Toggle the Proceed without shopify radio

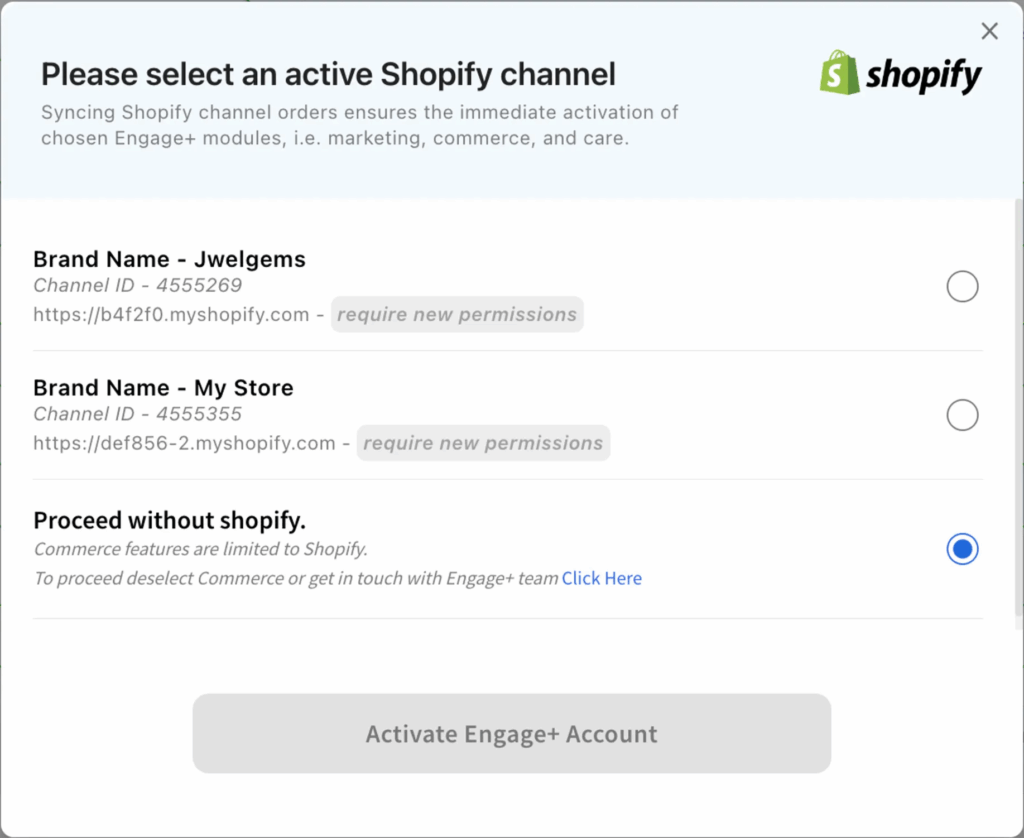tap(962, 549)
